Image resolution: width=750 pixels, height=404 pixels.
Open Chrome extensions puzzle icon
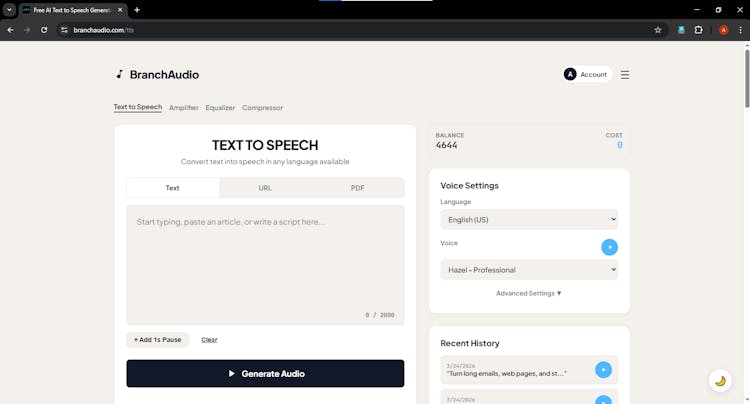pyautogui.click(x=699, y=30)
